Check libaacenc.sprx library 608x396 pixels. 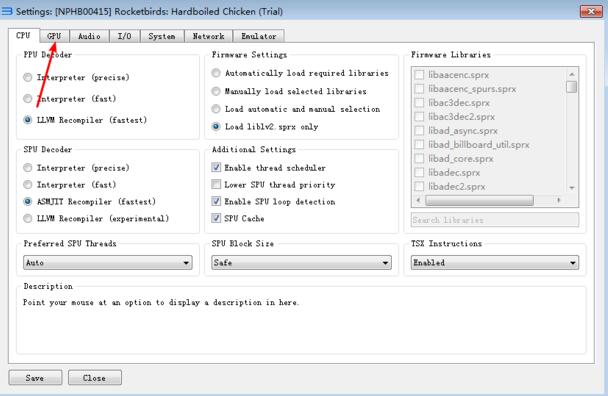tap(419, 75)
